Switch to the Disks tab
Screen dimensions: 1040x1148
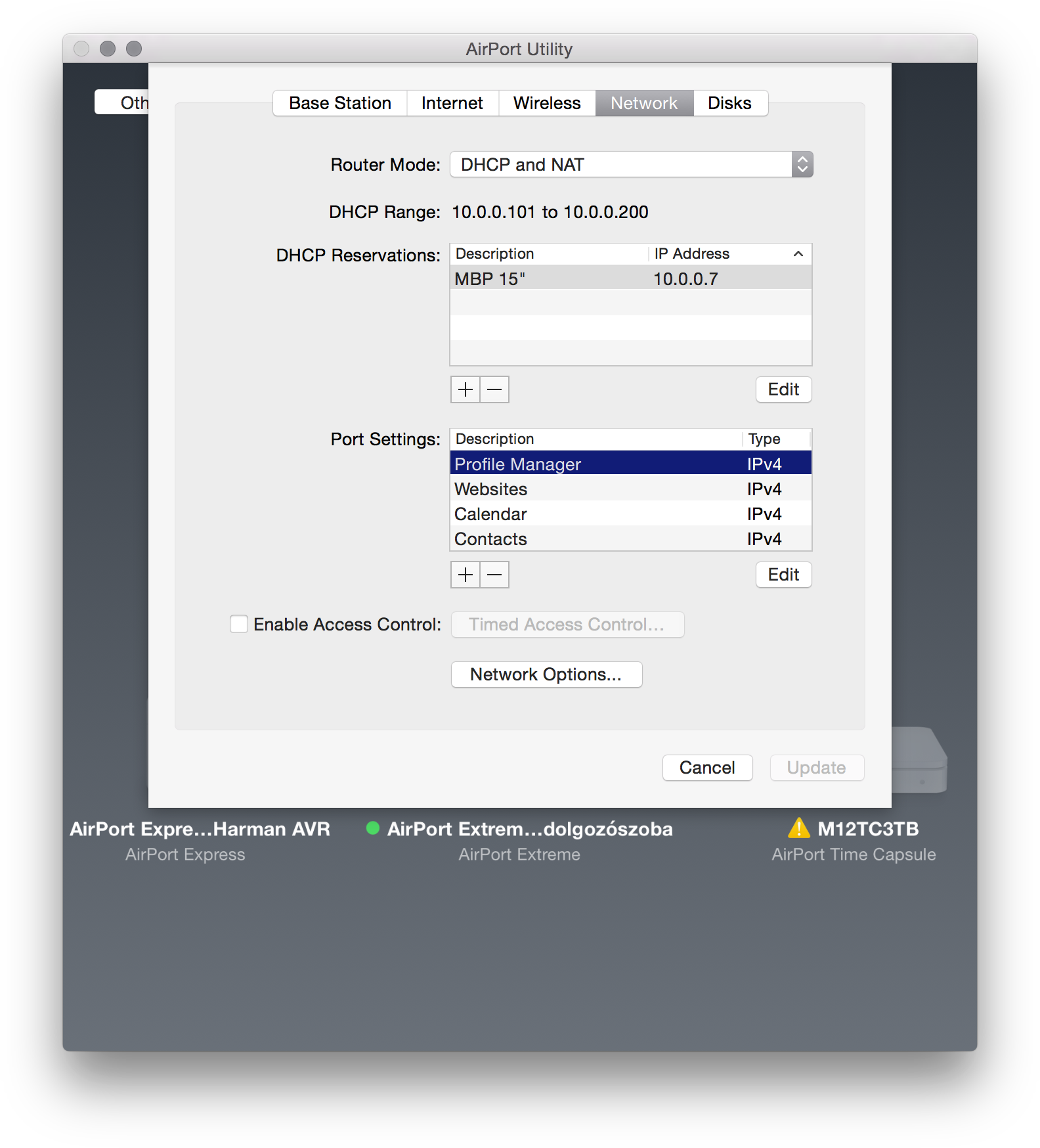point(730,103)
